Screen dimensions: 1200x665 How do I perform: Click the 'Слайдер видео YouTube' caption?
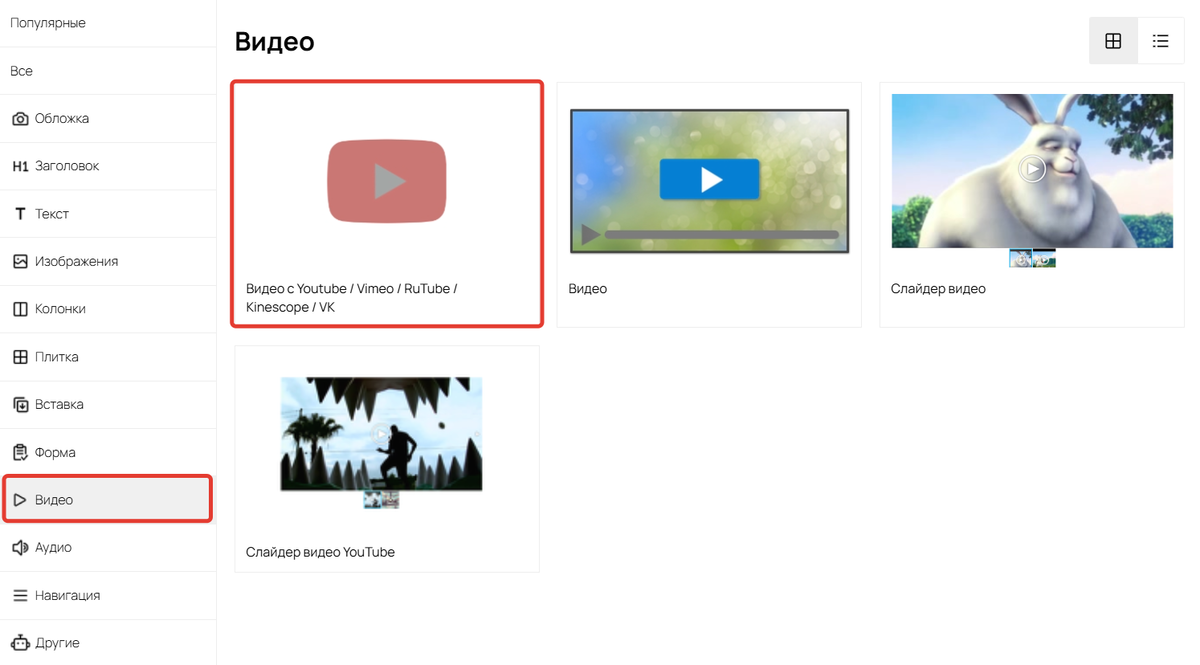point(320,552)
